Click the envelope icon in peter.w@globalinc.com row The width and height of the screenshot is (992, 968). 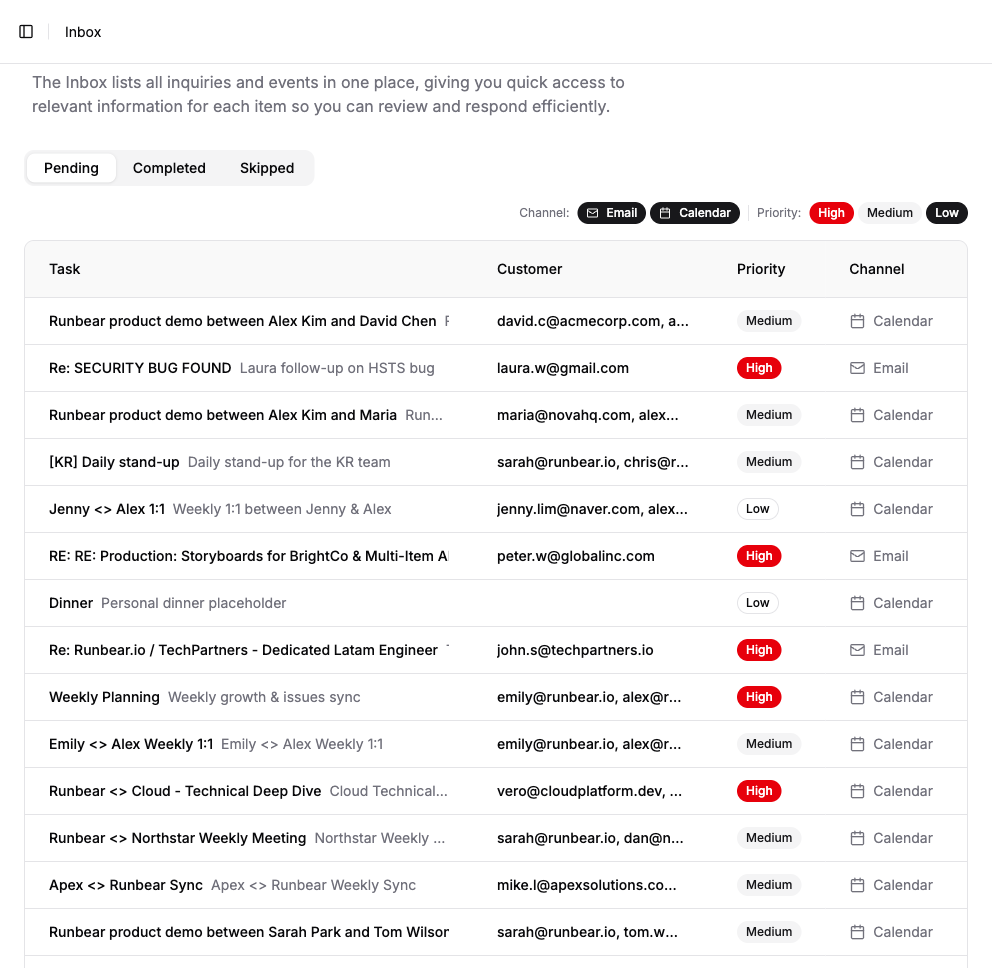(x=857, y=556)
